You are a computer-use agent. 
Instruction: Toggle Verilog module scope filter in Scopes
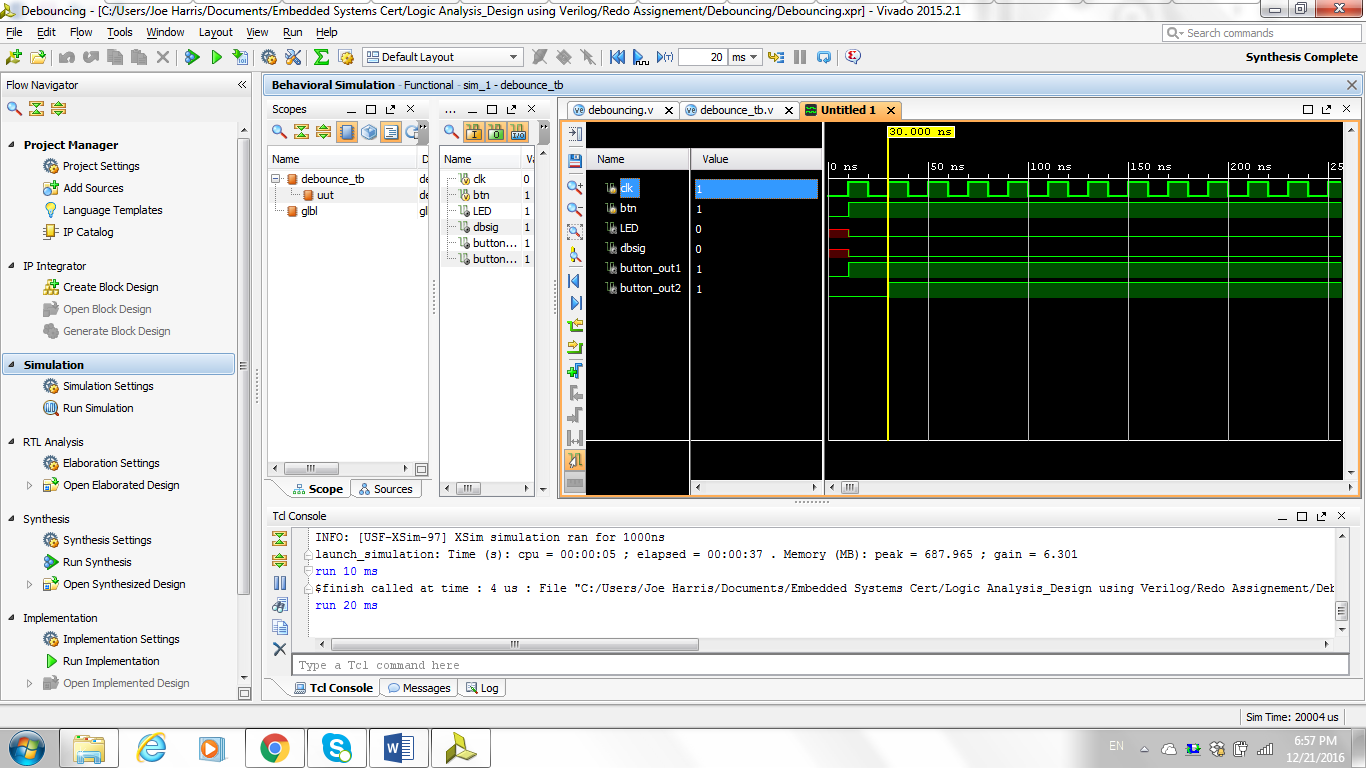pos(346,132)
